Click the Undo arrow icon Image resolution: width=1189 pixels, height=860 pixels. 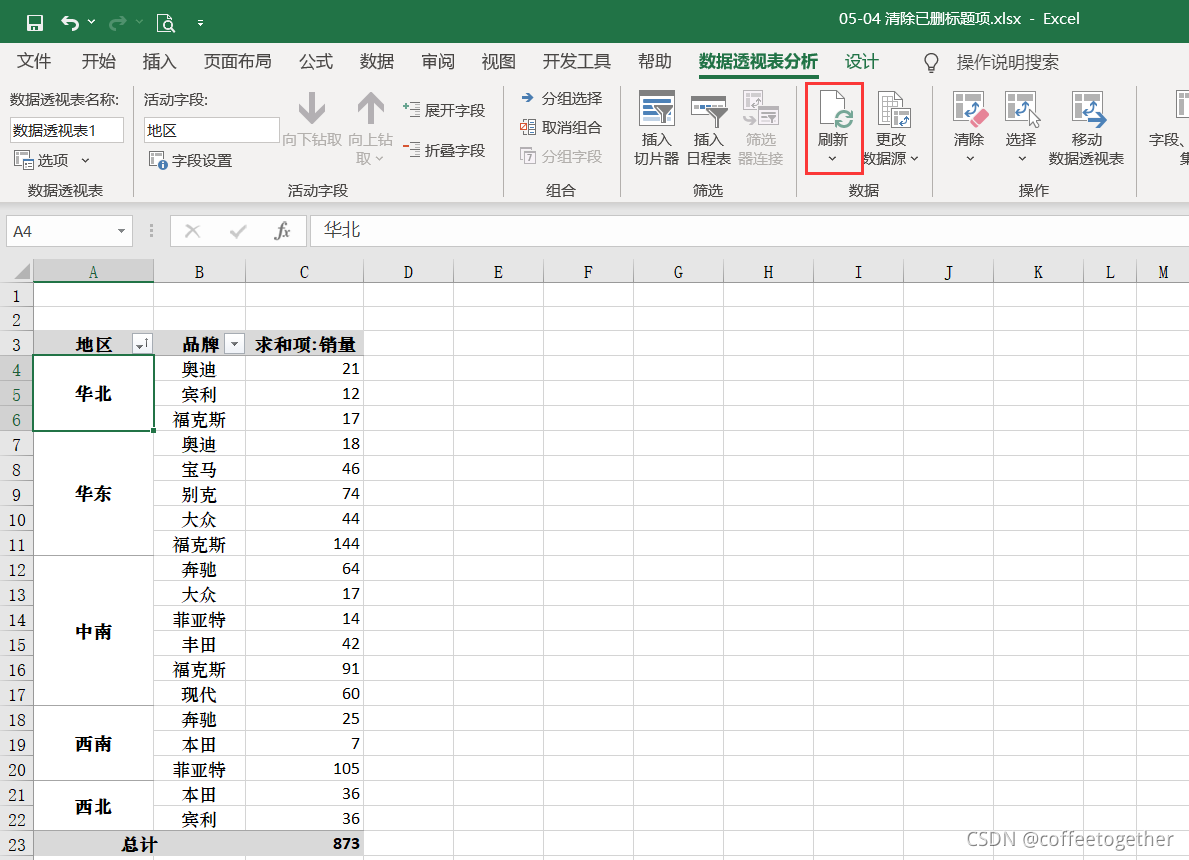pos(70,23)
